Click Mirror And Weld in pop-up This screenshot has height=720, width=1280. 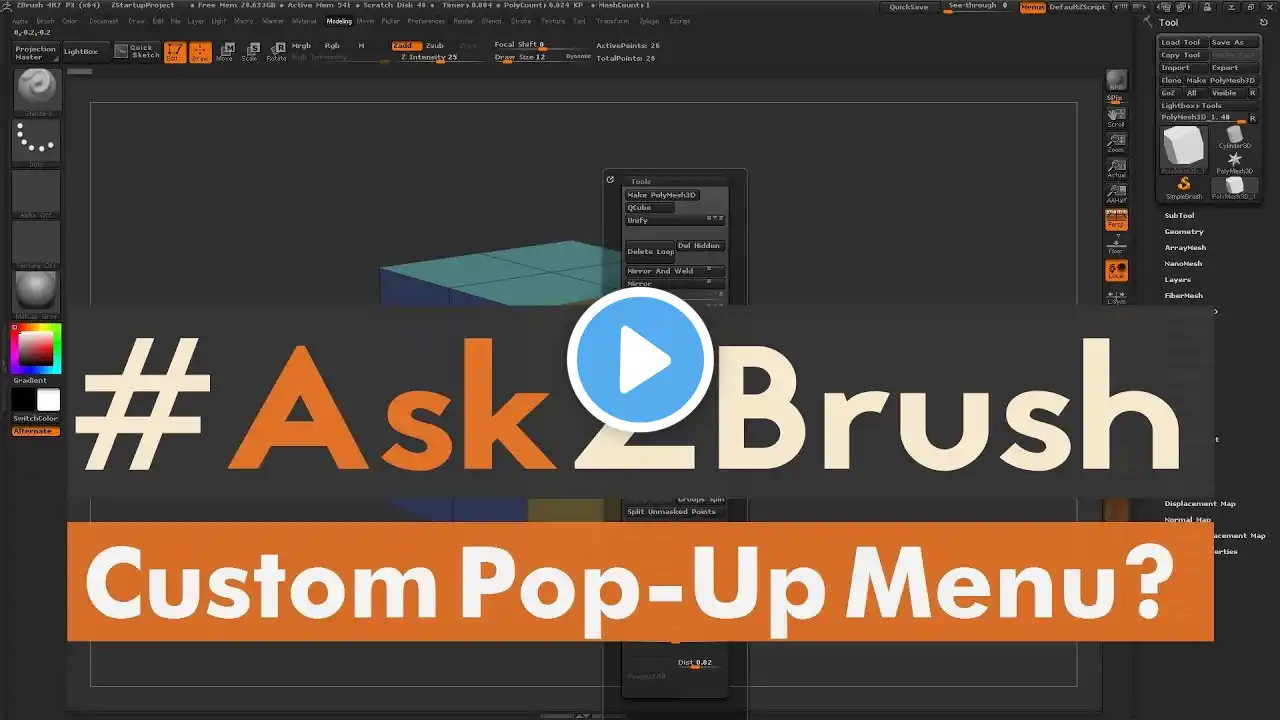click(x=675, y=271)
